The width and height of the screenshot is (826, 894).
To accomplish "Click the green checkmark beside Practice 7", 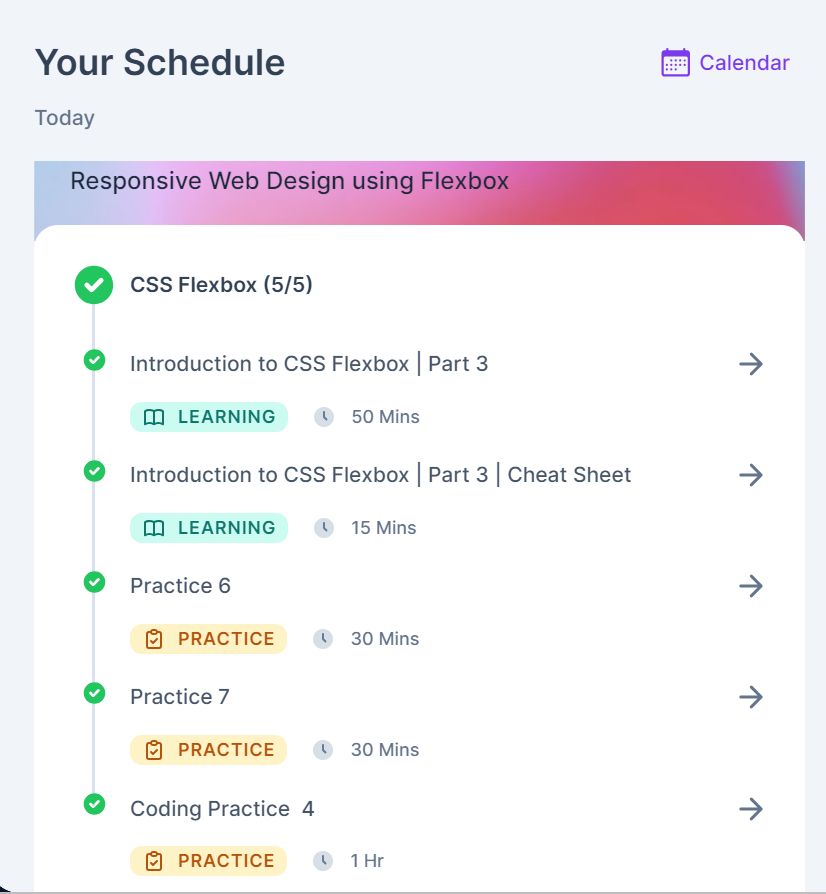I will (94, 692).
